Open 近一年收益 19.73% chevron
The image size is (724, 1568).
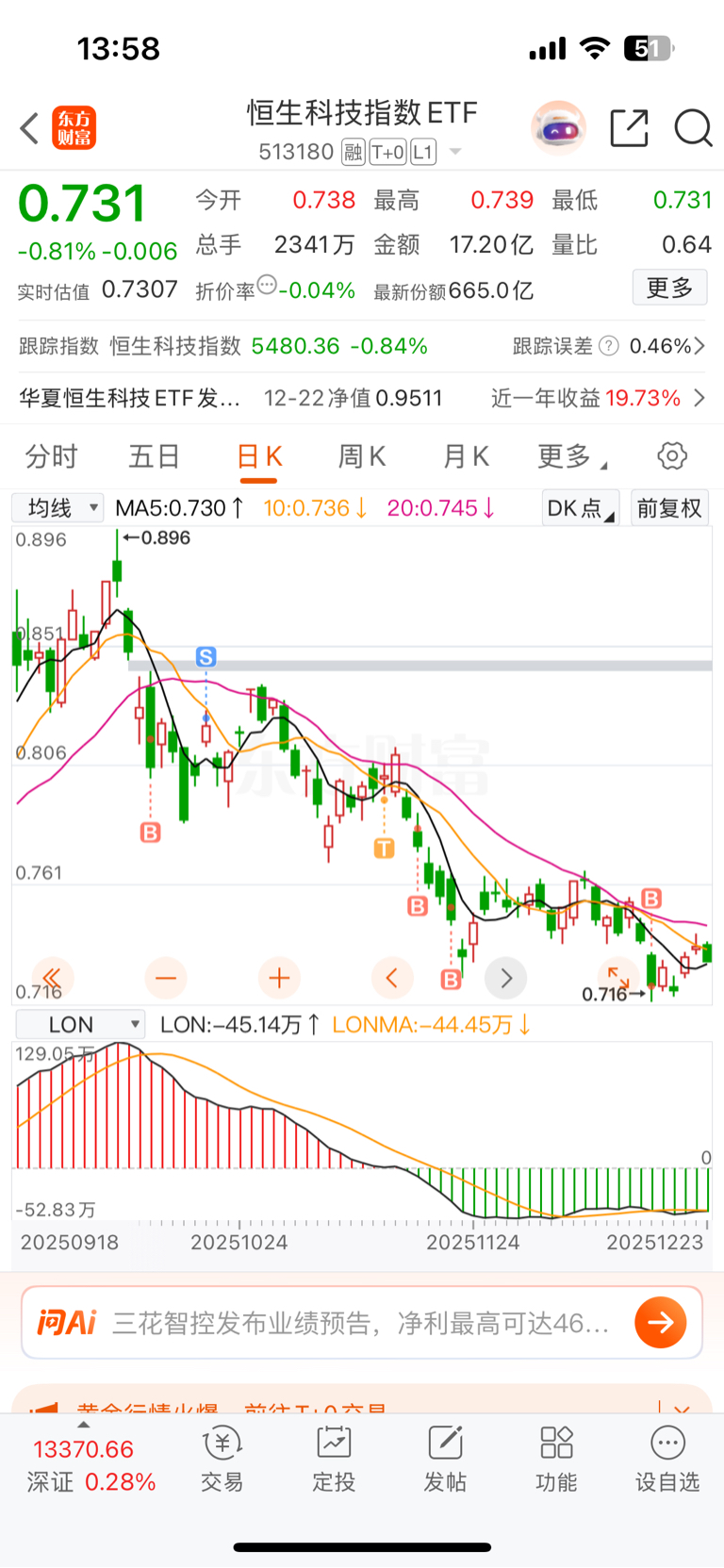click(x=699, y=398)
